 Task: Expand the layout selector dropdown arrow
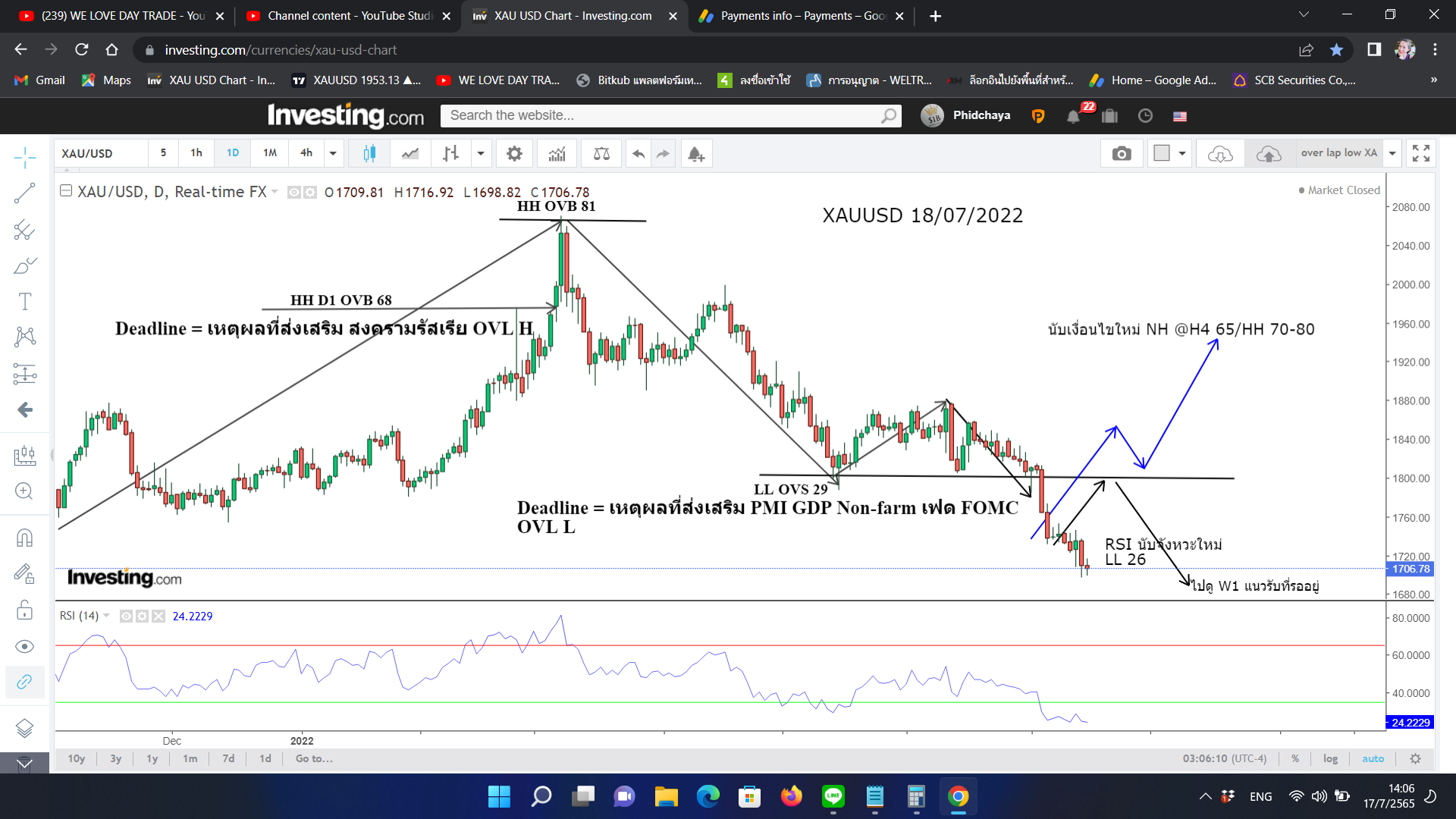coord(1182,154)
